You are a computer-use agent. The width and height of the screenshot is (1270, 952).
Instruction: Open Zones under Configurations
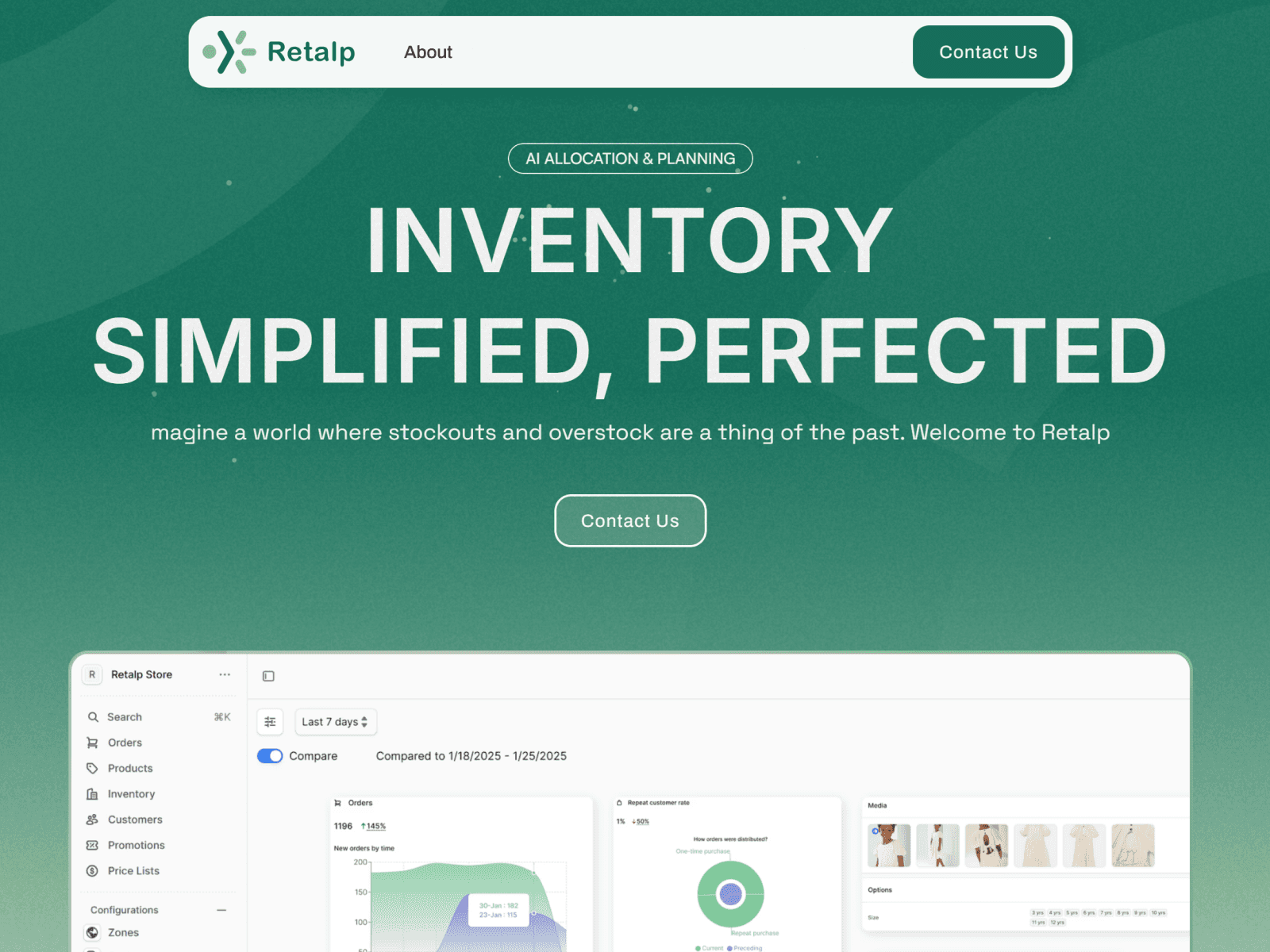tap(123, 933)
